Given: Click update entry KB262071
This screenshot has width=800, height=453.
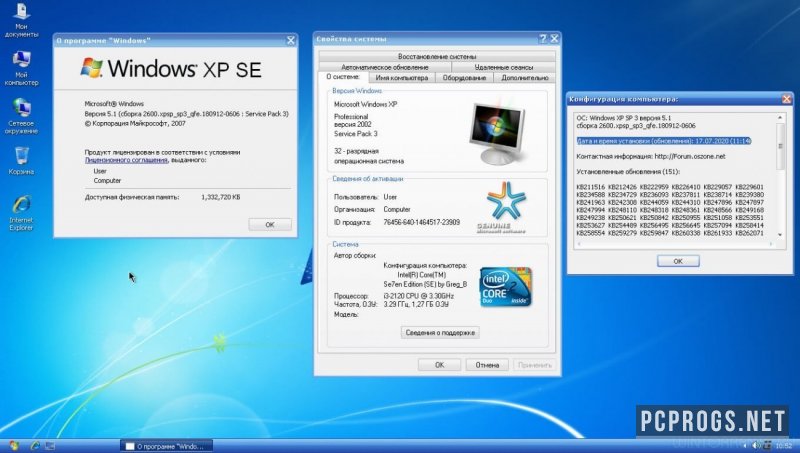Looking at the screenshot, I should point(749,233).
